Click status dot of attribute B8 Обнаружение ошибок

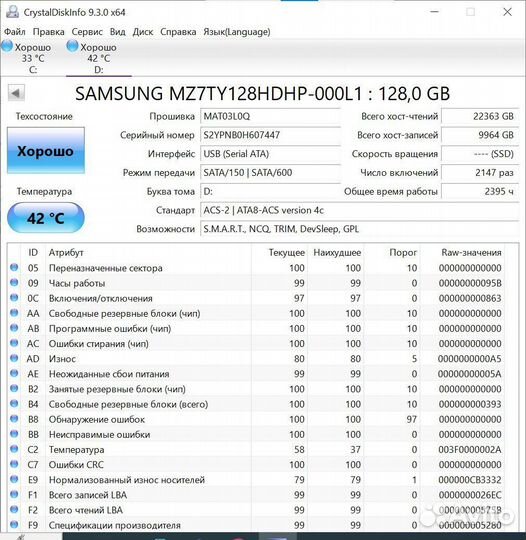point(14,419)
